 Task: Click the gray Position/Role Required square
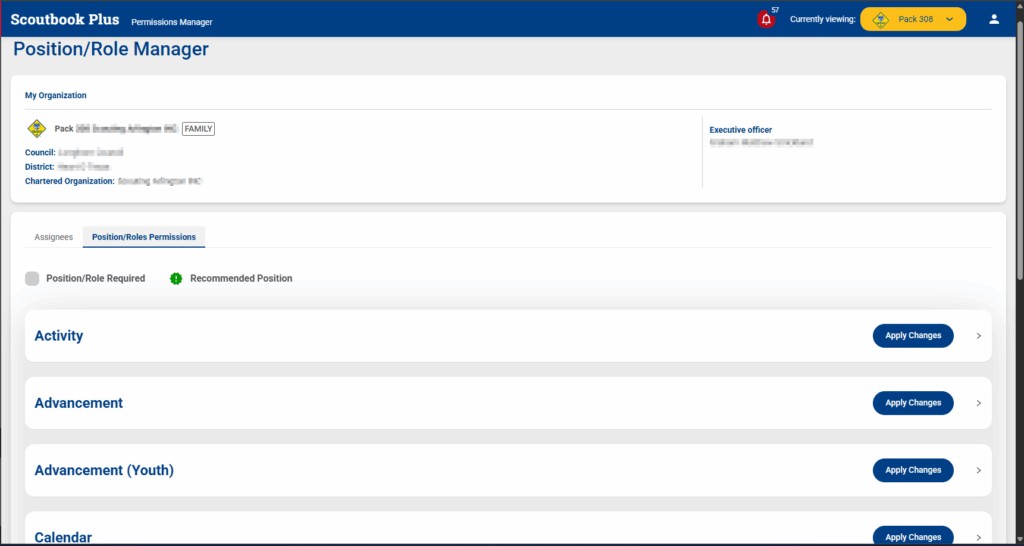pyautogui.click(x=32, y=278)
